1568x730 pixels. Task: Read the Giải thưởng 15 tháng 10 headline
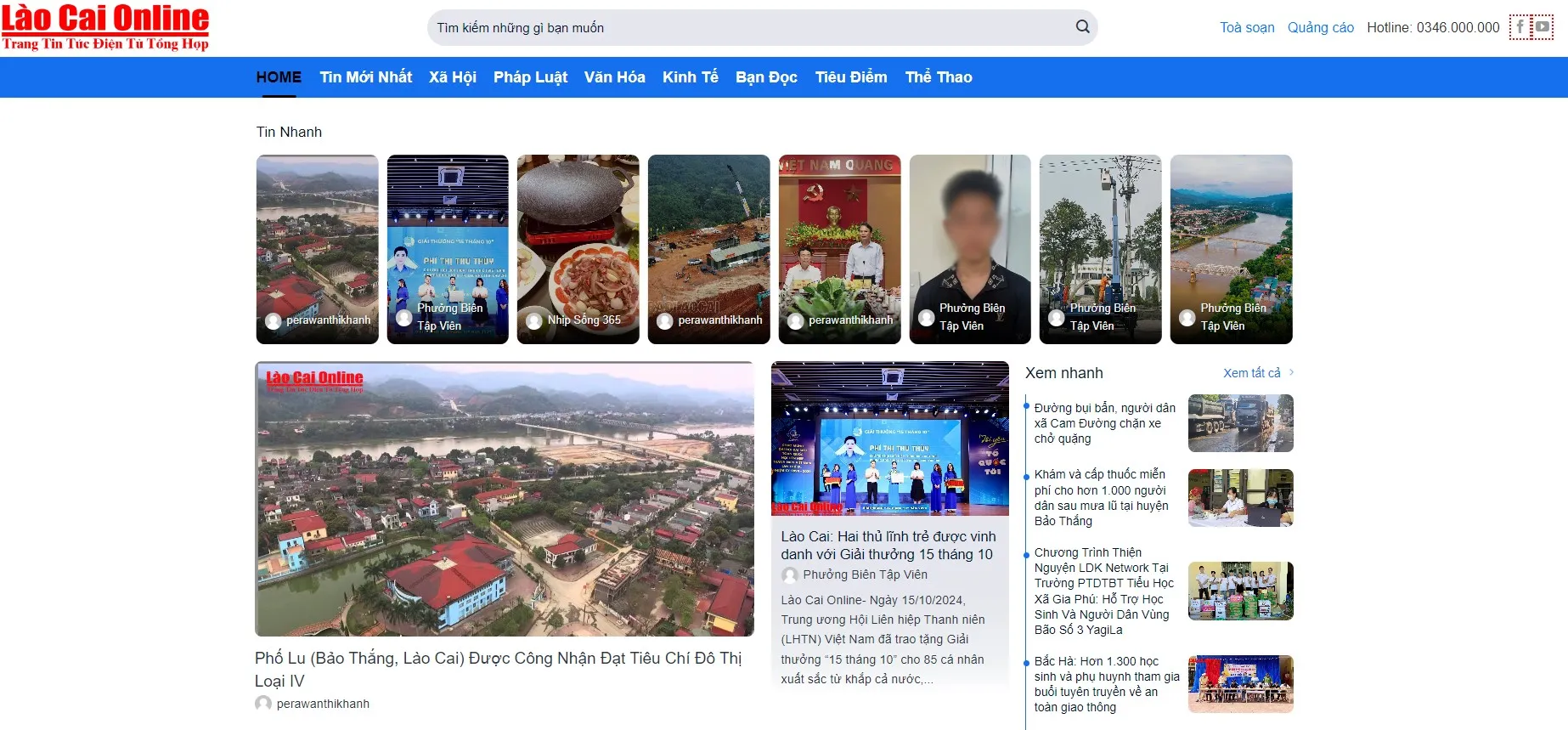click(888, 546)
